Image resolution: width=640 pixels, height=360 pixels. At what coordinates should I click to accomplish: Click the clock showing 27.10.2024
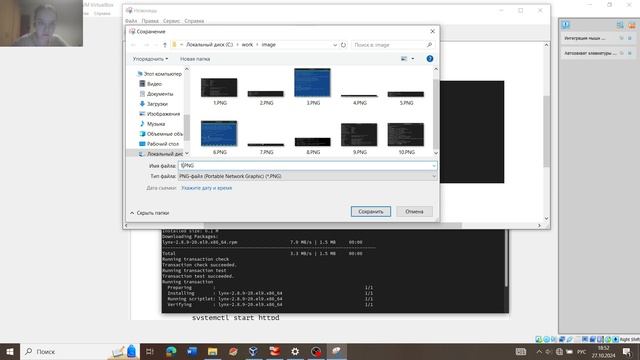click(604, 351)
